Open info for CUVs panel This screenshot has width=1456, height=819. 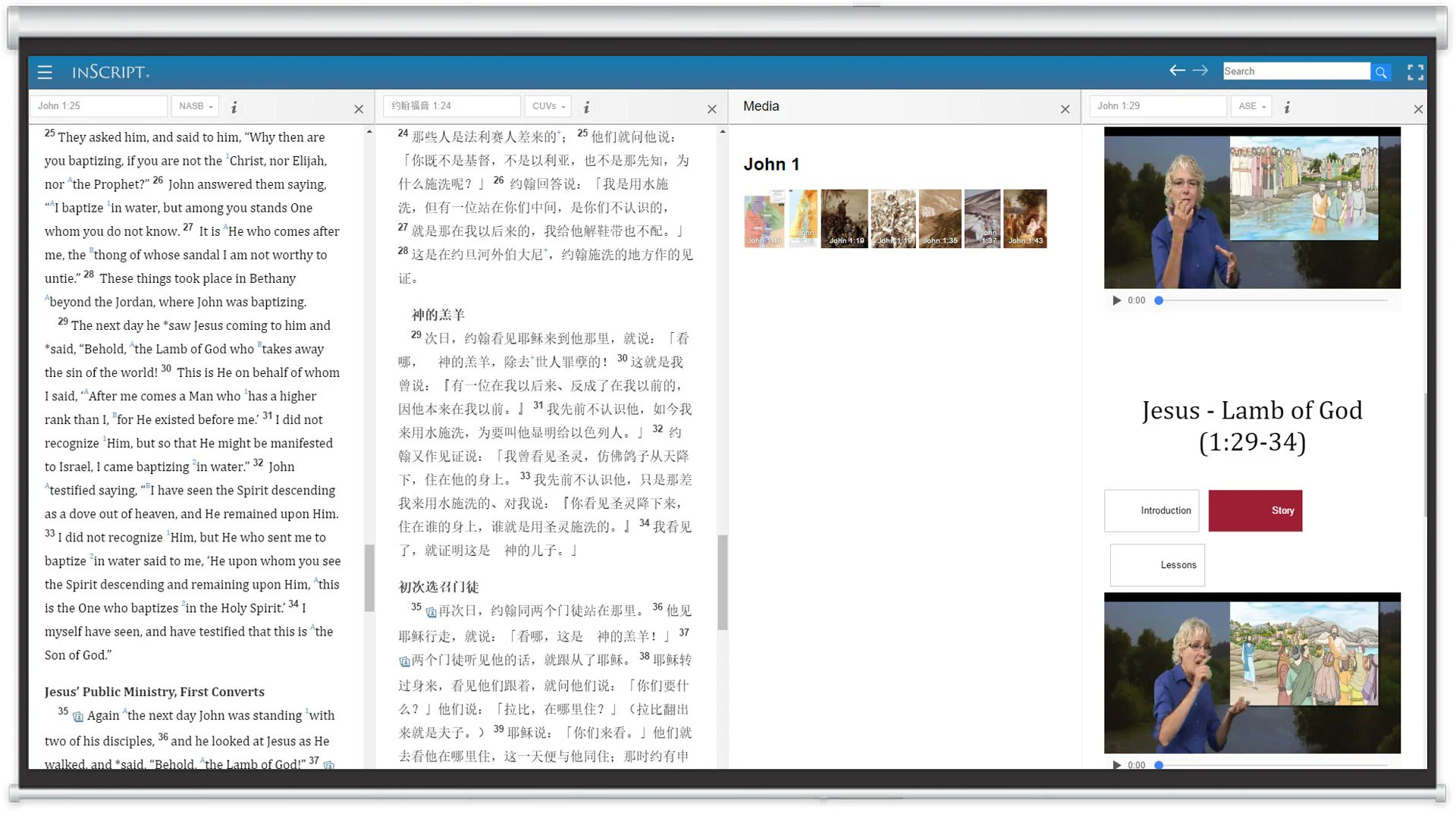pos(586,108)
